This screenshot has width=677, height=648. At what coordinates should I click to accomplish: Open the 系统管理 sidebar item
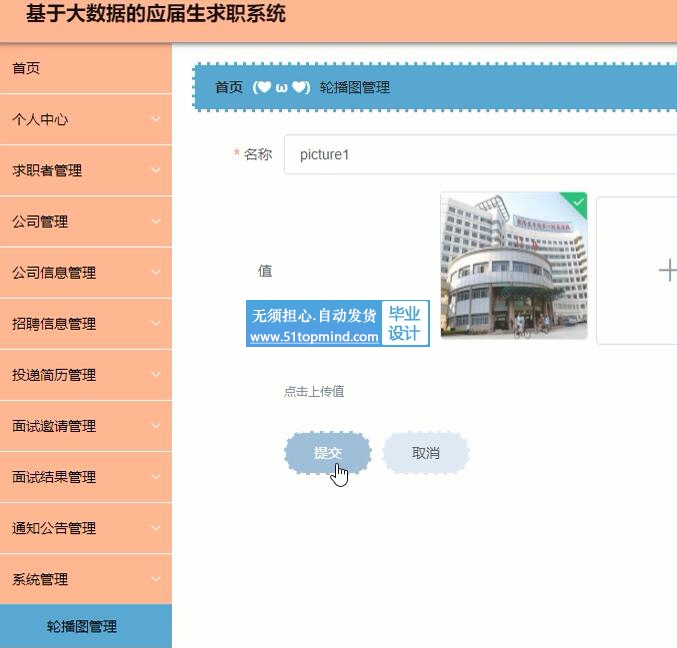[85, 579]
